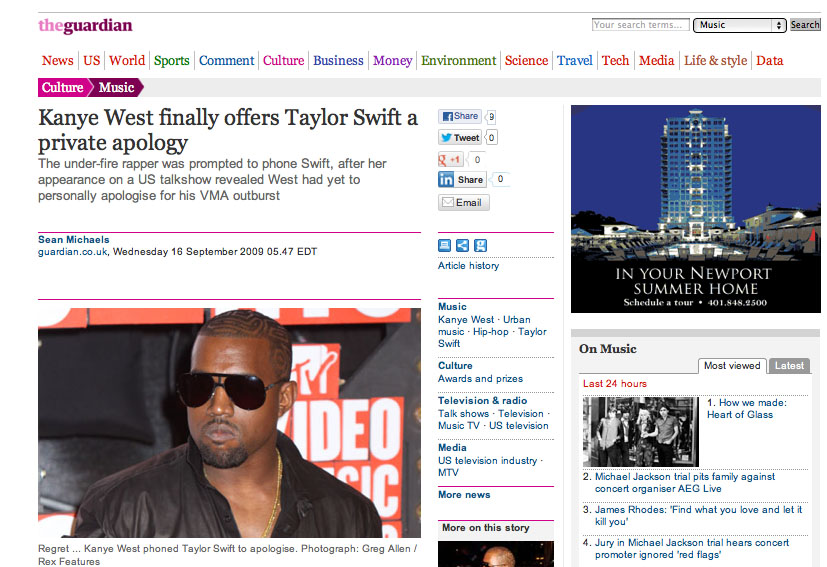Open the Comment section

(227, 61)
